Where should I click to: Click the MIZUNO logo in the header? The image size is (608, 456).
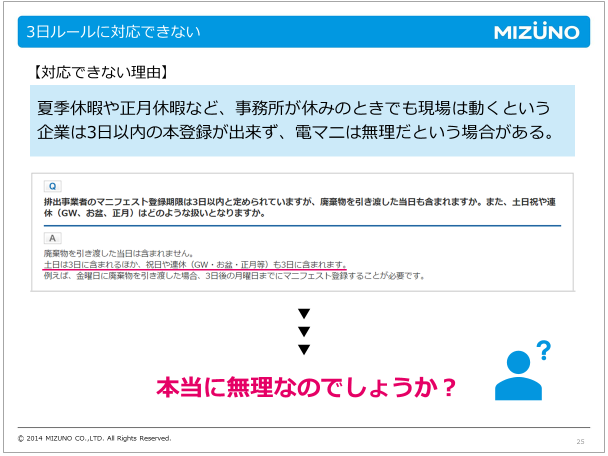pyautogui.click(x=536, y=32)
